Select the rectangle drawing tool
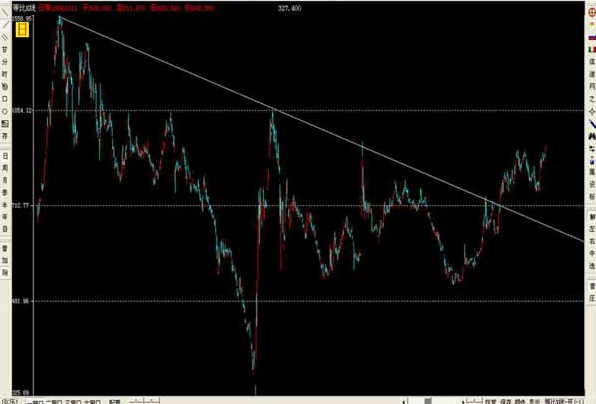This screenshot has height=404, width=596. (5, 99)
